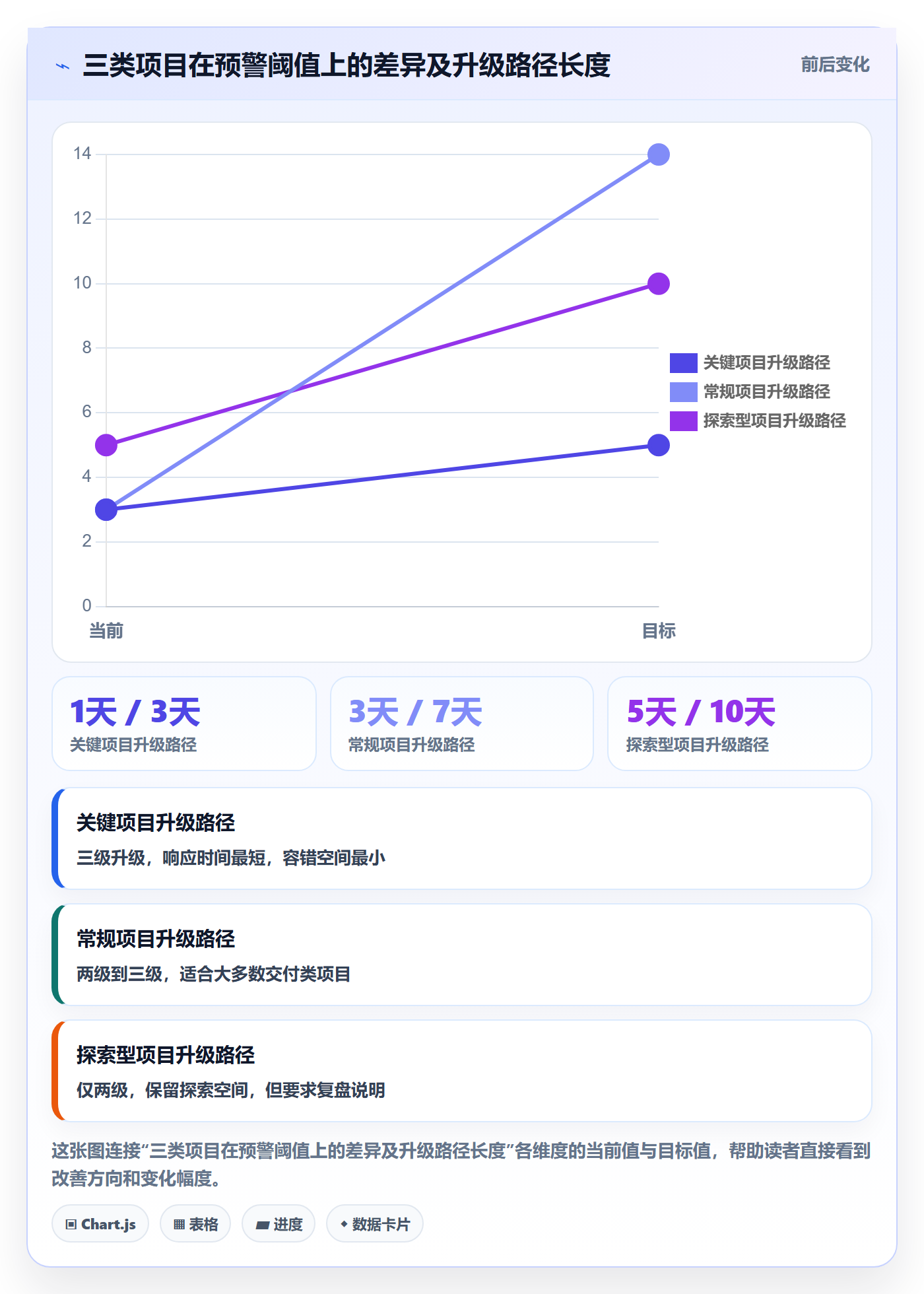Toggle the 关键项目升级路径 legend color box
Viewport: 924px width, 1294px height.
pyautogui.click(x=683, y=362)
